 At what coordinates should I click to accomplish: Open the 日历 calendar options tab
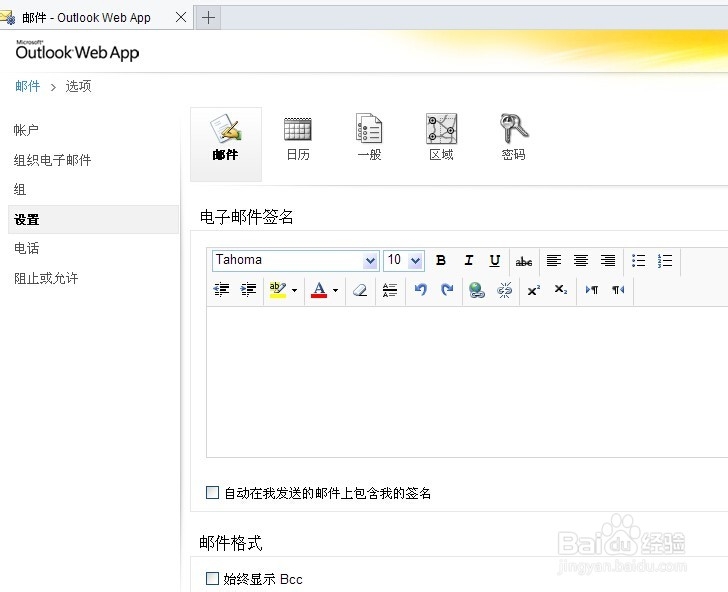pos(298,138)
